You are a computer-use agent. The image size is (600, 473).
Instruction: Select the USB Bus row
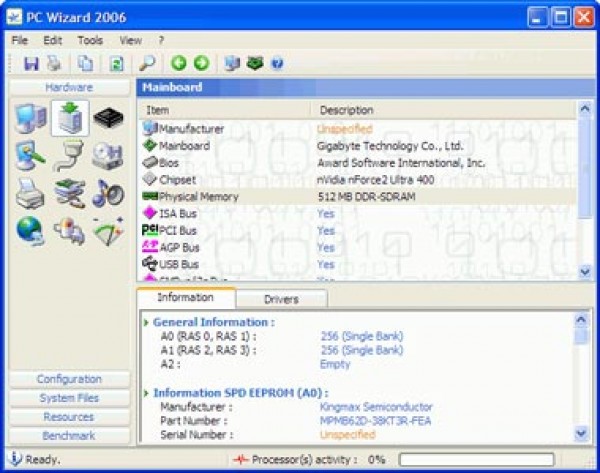point(357,264)
